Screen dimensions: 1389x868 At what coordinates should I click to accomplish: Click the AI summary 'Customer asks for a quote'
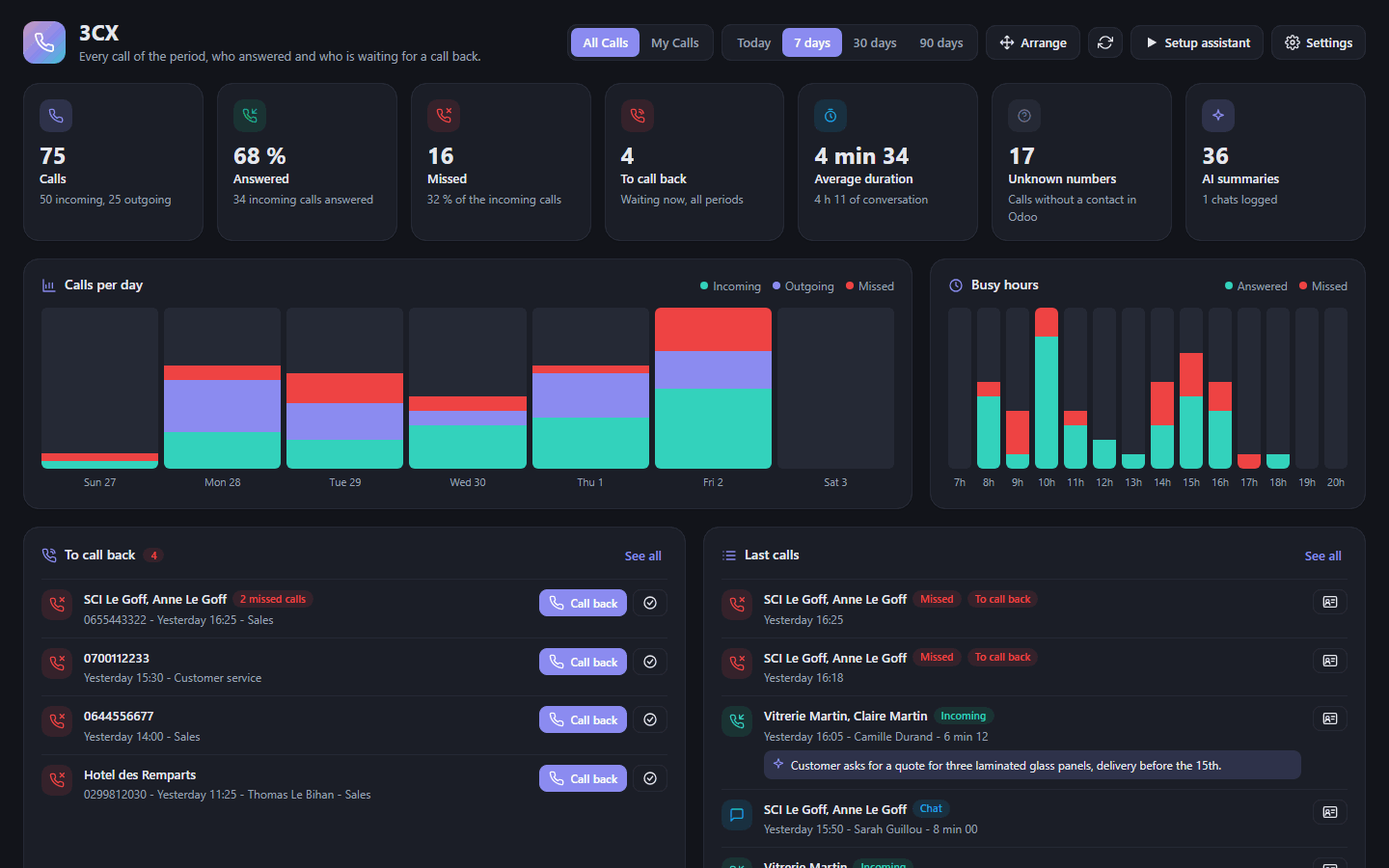[x=1032, y=765]
